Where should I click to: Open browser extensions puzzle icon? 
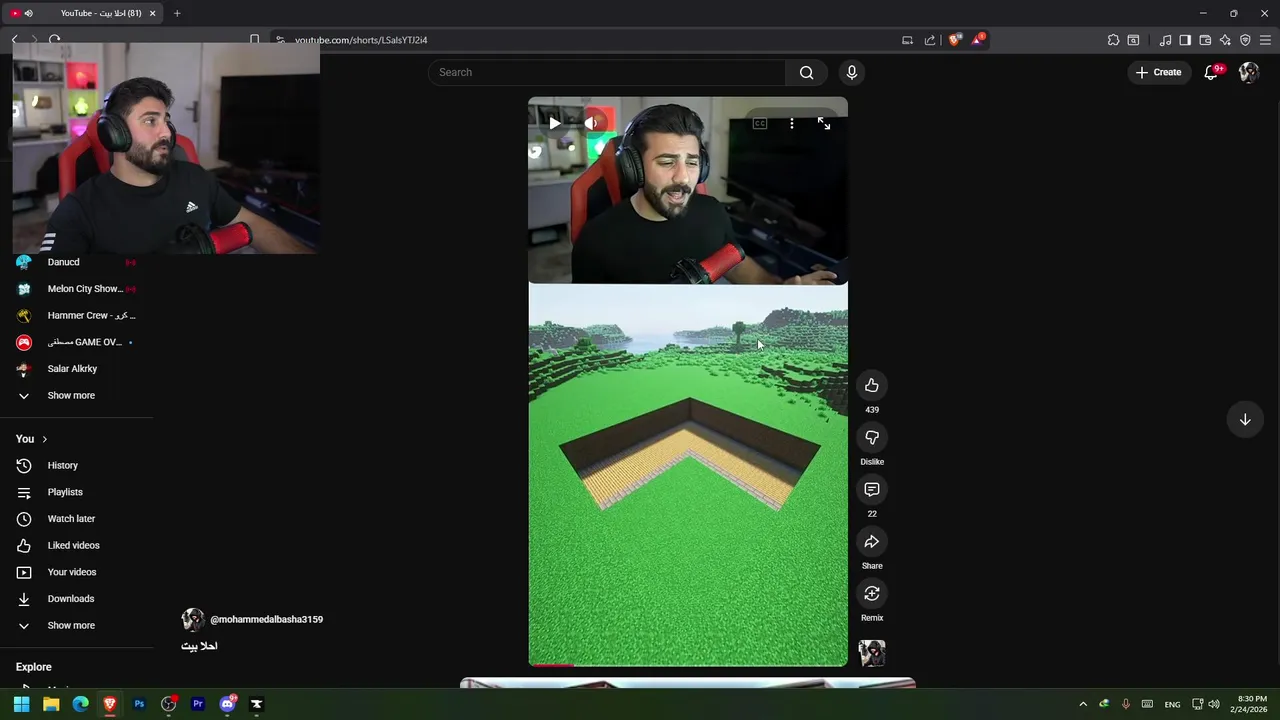click(x=1113, y=40)
